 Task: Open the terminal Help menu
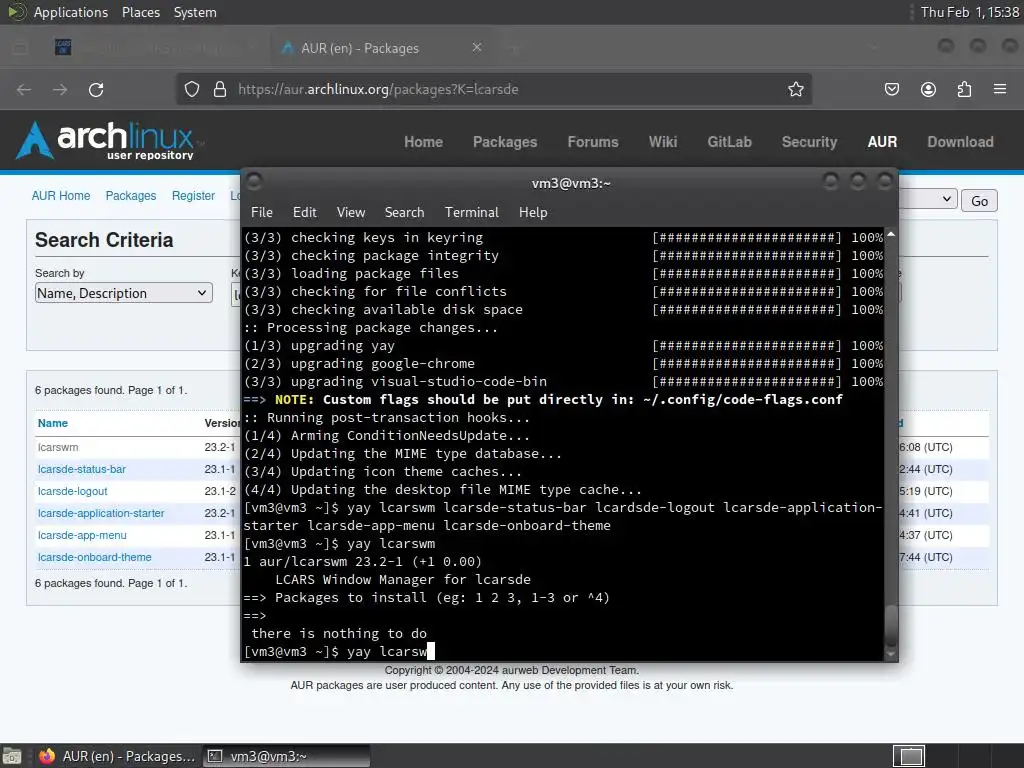coord(533,212)
